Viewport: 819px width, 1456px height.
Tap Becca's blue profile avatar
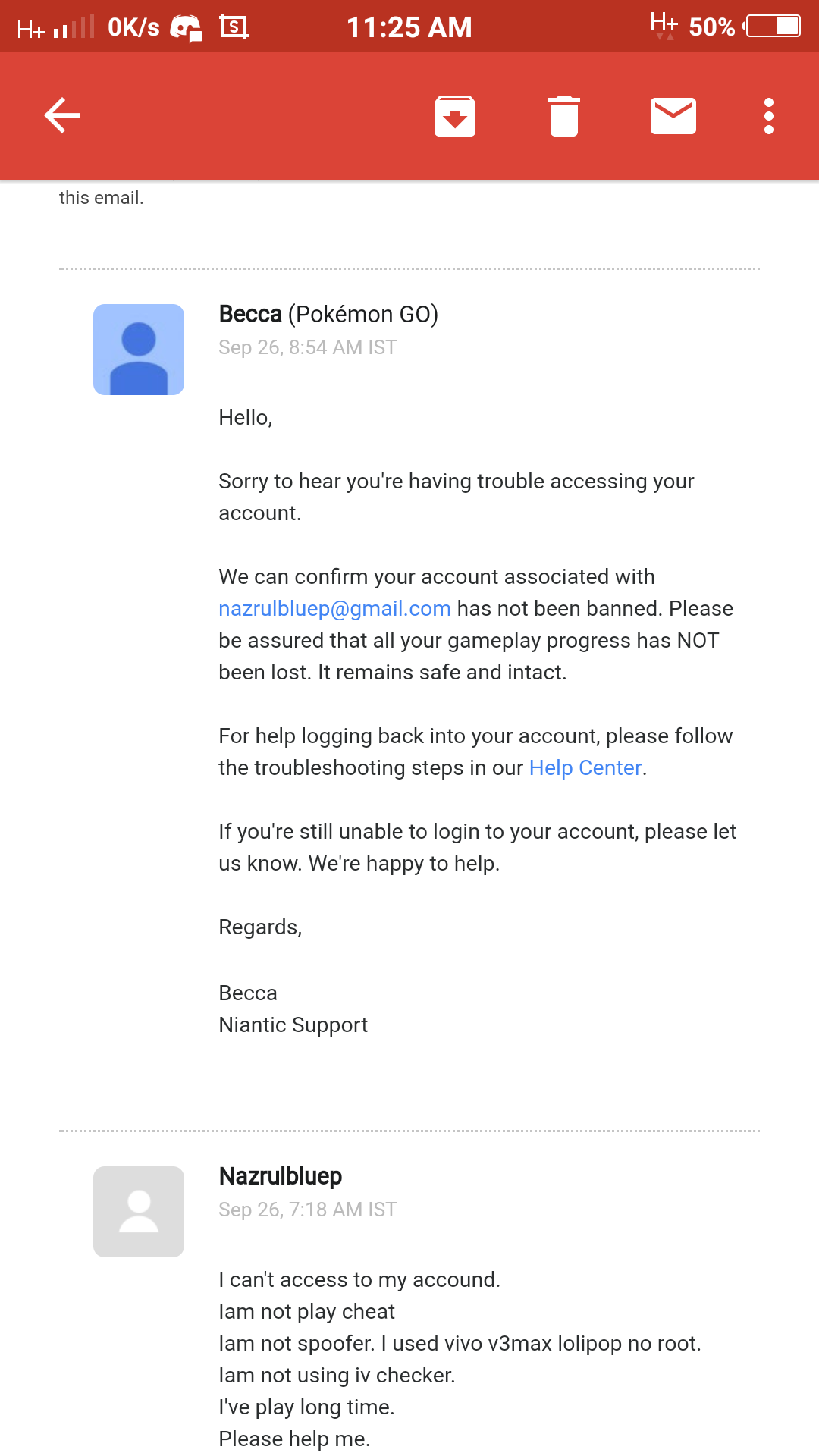(x=139, y=350)
